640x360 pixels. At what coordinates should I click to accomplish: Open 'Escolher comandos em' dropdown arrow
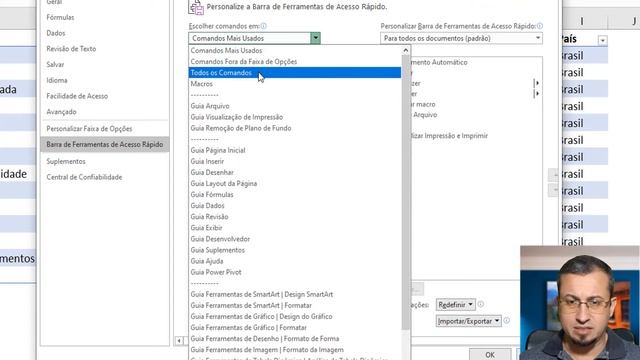315,38
